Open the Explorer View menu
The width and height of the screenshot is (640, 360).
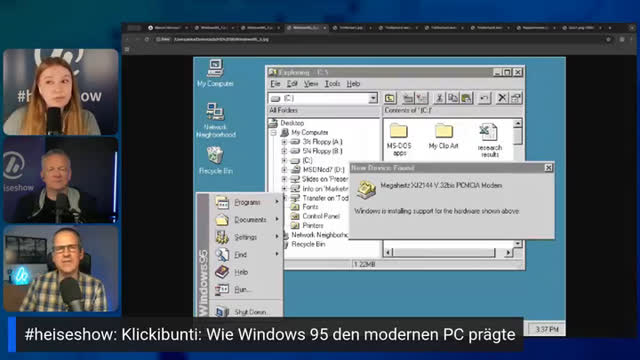click(311, 84)
